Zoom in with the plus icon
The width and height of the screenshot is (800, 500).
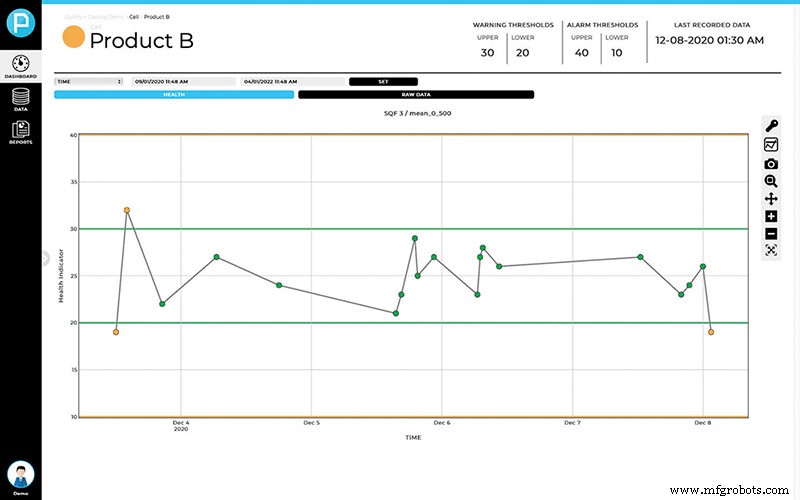(771, 216)
